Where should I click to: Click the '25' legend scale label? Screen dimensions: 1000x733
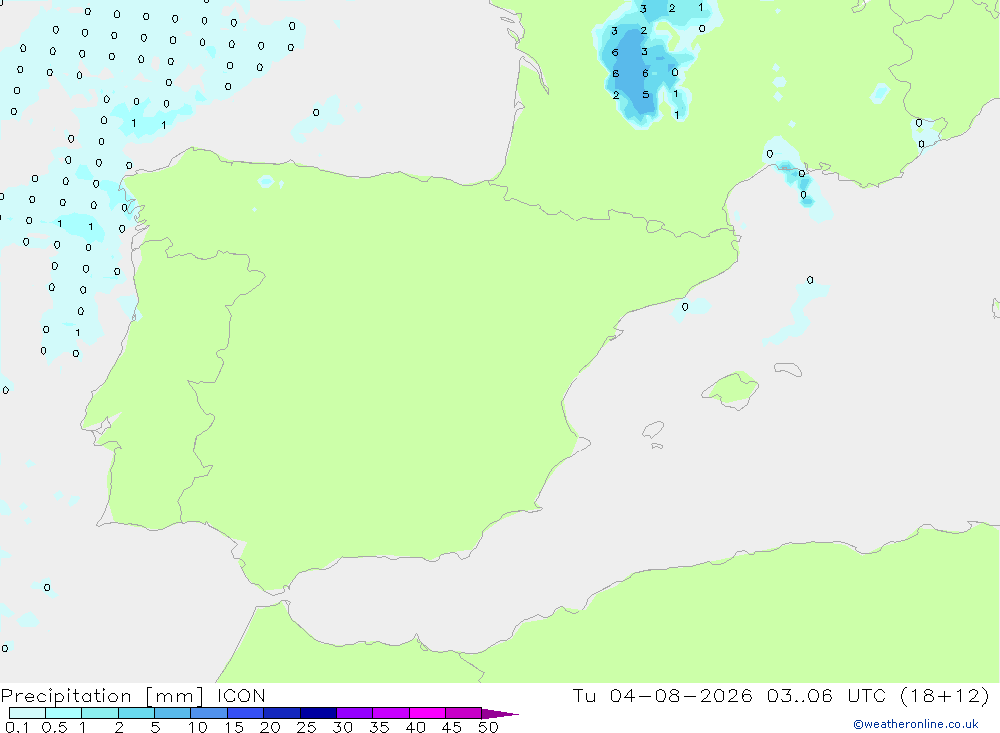pos(306,727)
